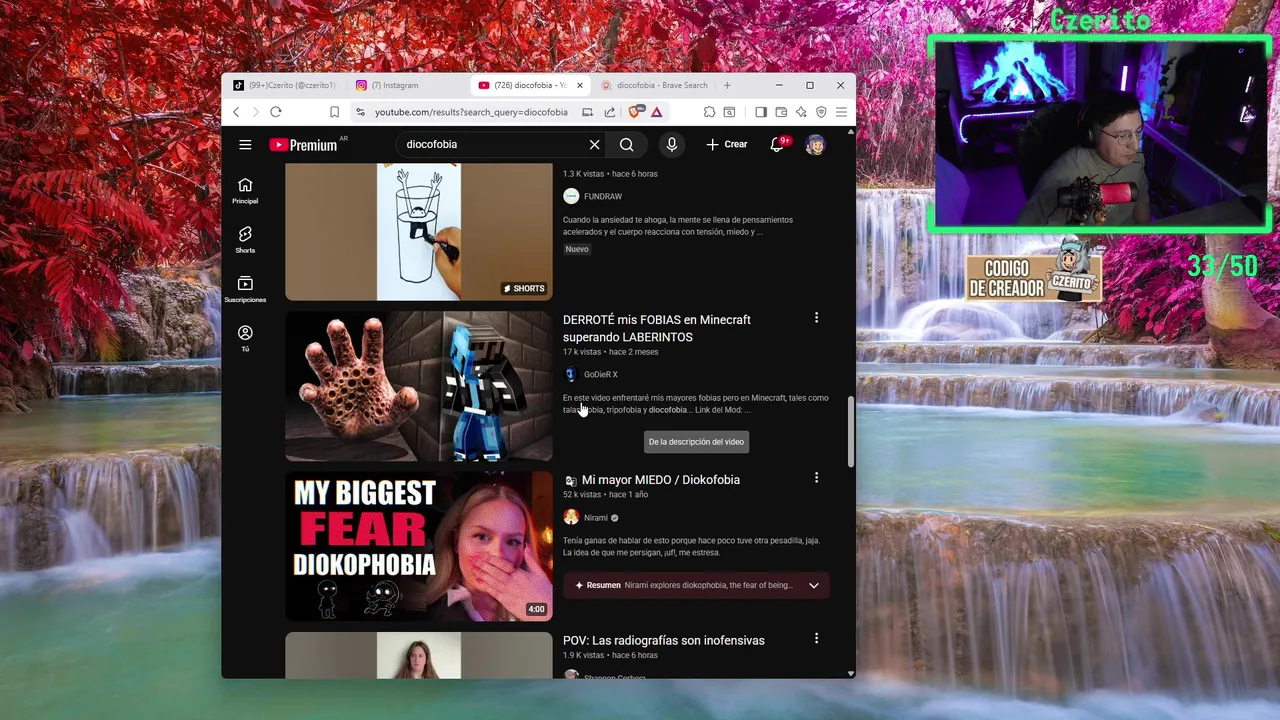Clear the search box with the X icon
Screen dimensions: 1280x720
click(x=594, y=145)
